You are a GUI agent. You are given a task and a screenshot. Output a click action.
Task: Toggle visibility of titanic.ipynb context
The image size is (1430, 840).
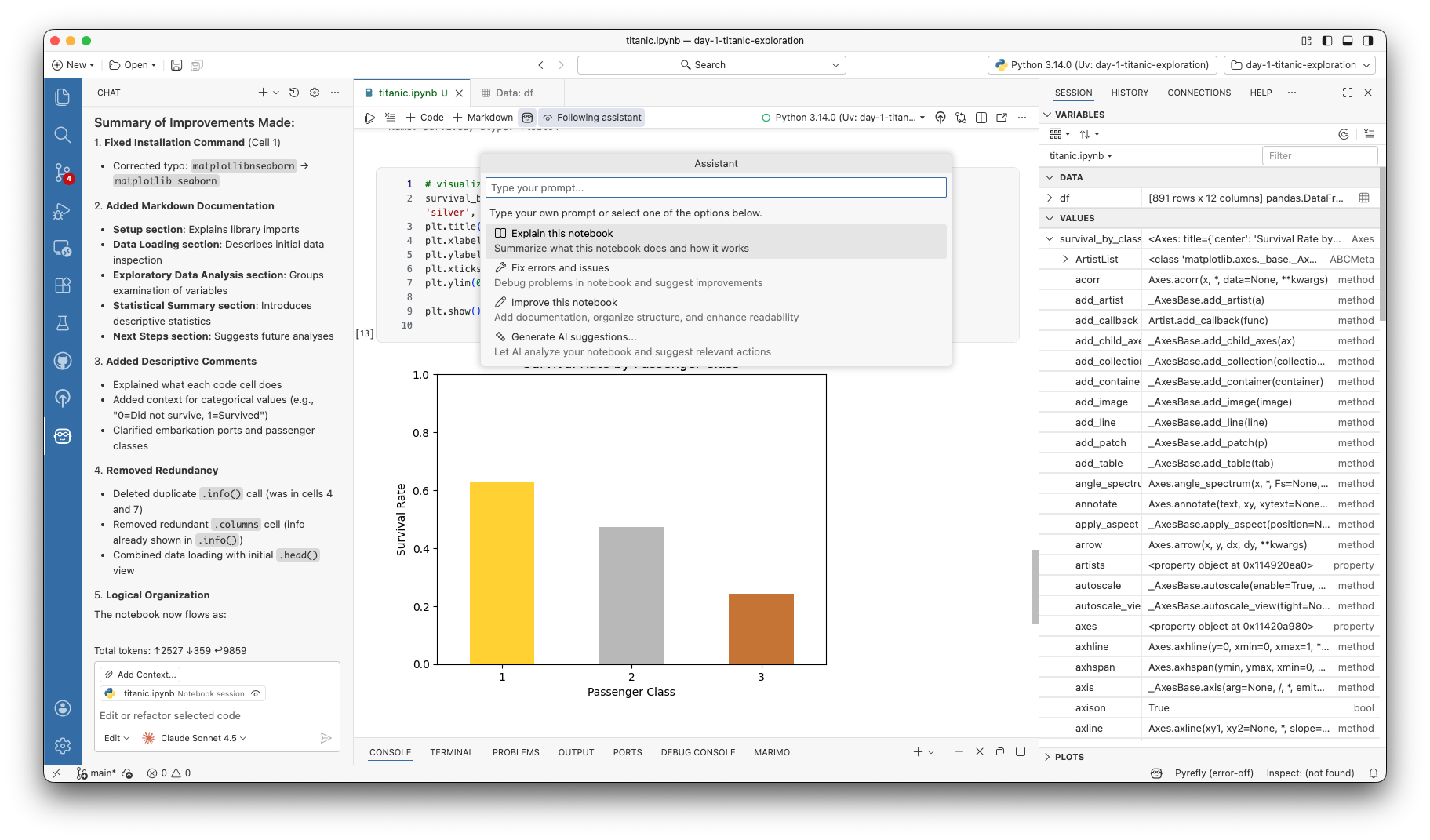point(256,693)
